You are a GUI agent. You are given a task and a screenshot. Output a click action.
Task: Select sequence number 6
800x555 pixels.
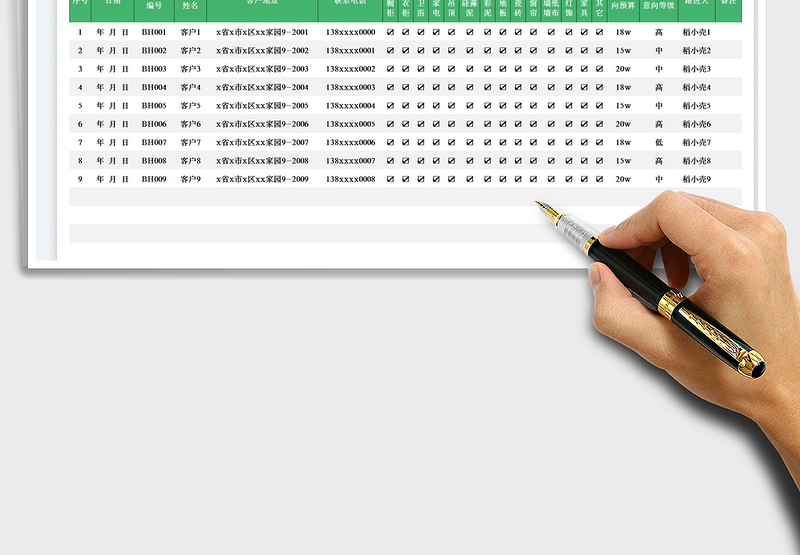pos(80,124)
